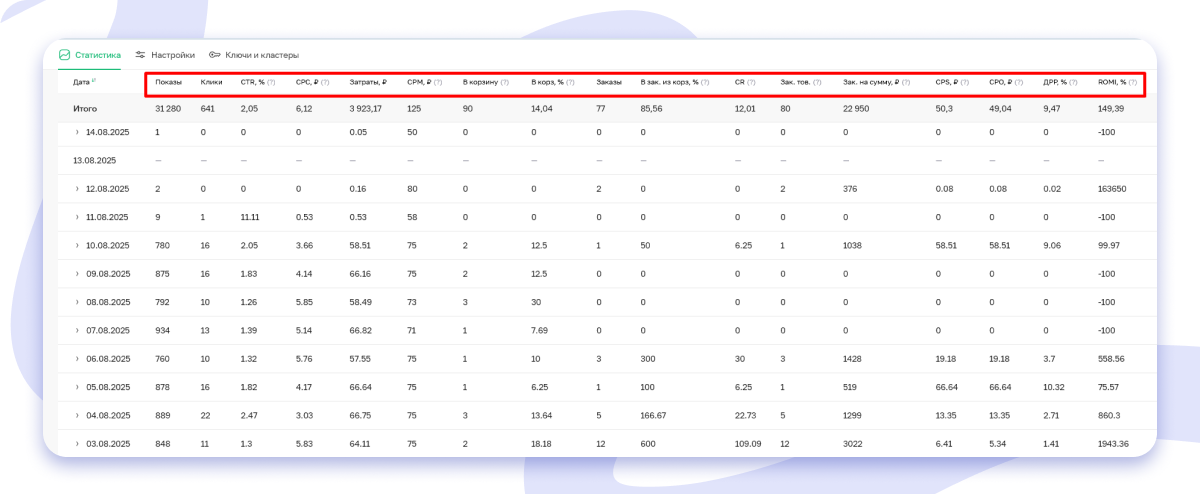
Task: Switch to the Настройки tab
Action: (x=165, y=55)
